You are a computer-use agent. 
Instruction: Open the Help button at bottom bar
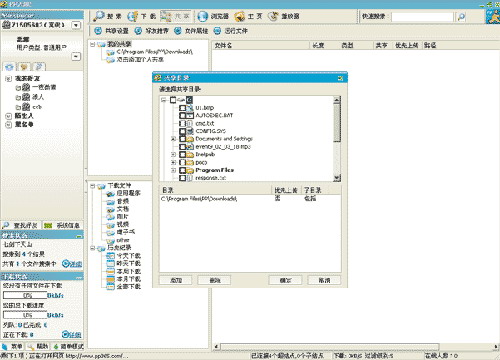point(38,346)
